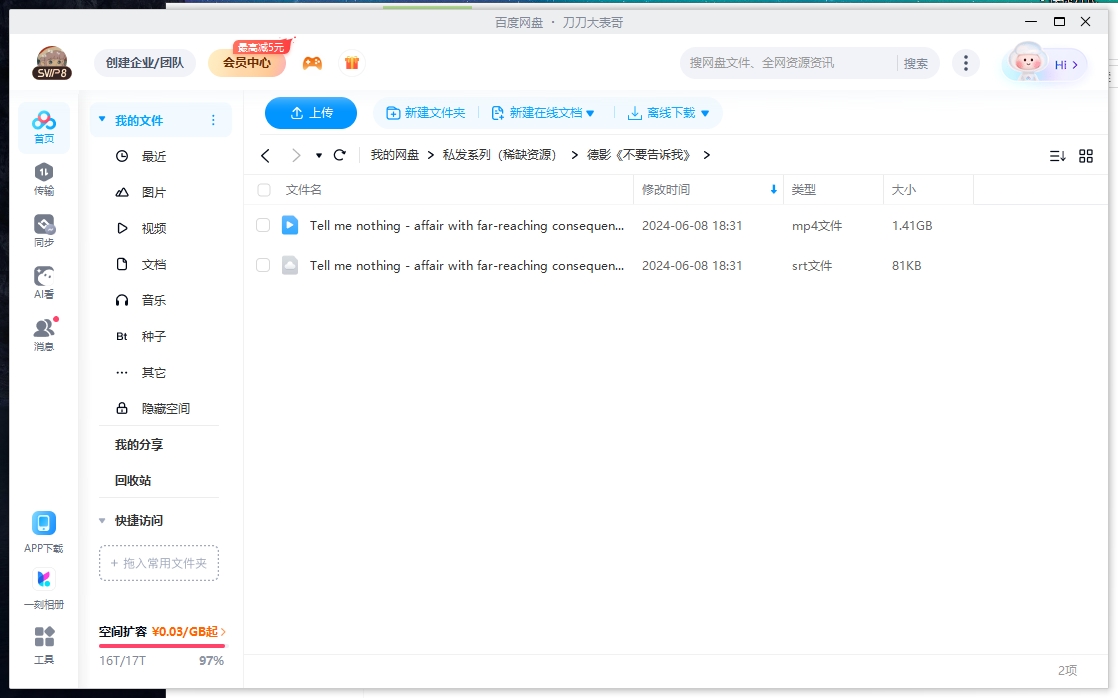Open the 视频 videos category
The image size is (1118, 698).
[152, 227]
